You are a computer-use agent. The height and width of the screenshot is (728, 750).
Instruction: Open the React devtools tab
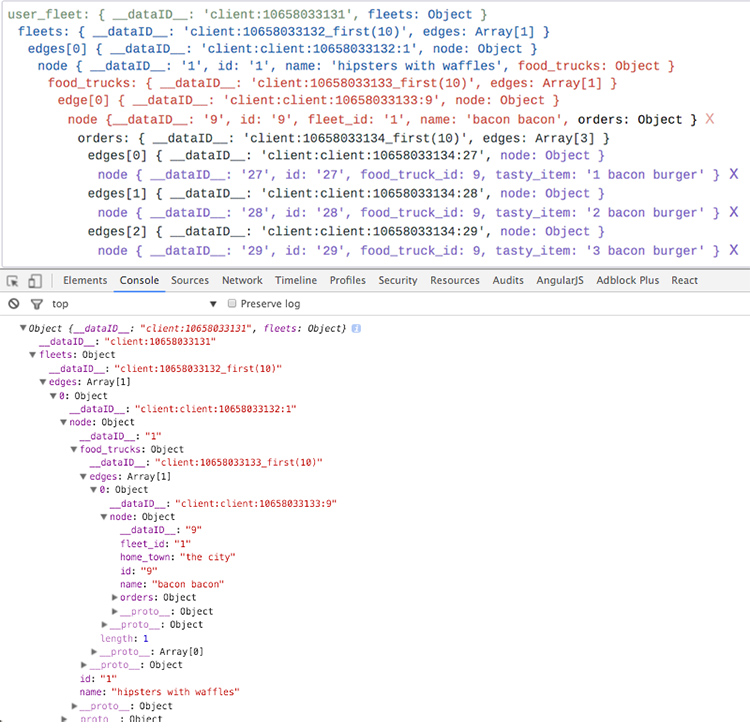point(685,281)
